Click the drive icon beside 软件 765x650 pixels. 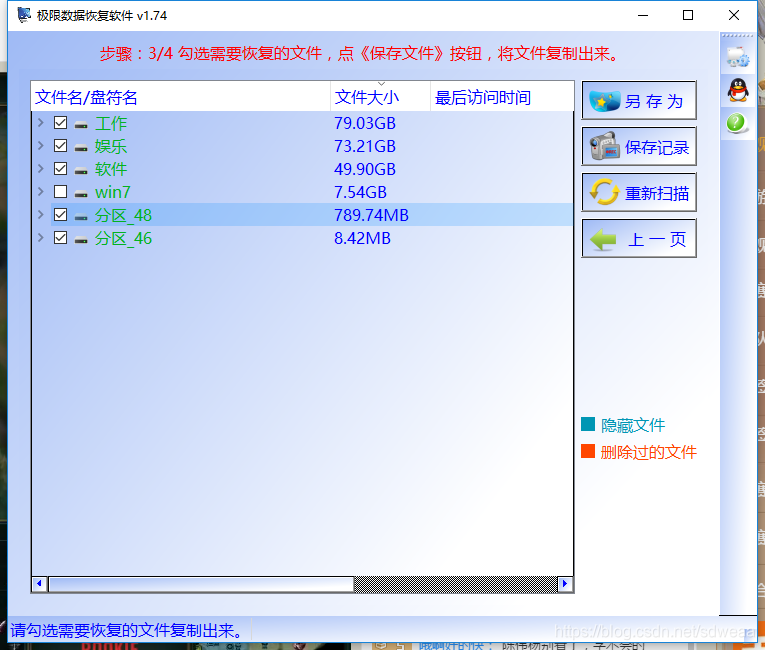pos(81,170)
